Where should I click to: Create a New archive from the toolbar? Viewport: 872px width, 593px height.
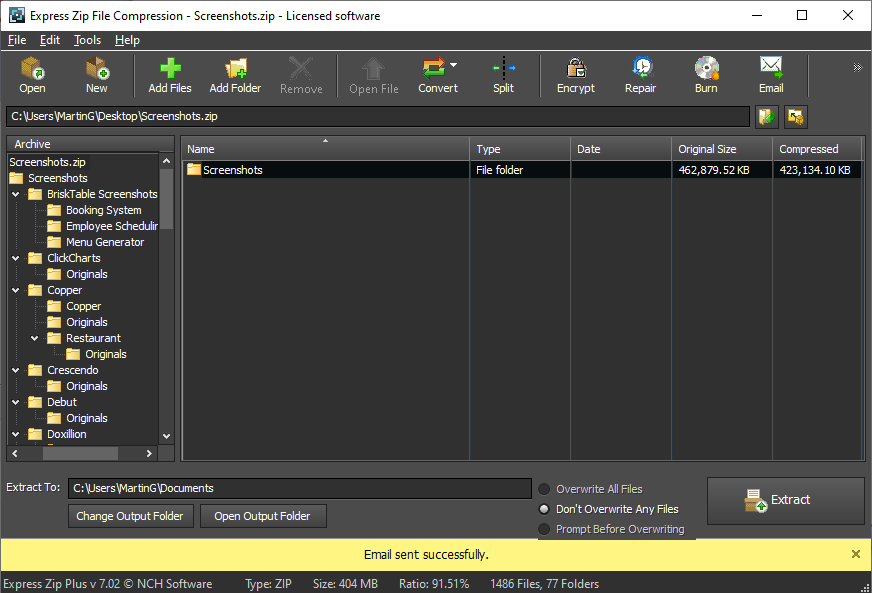point(97,75)
